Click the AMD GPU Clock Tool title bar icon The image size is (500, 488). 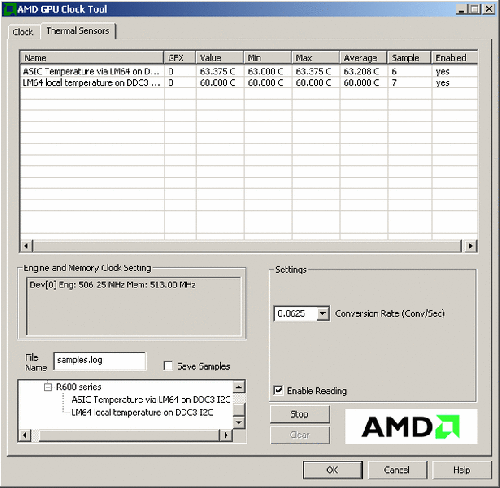[x=10, y=9]
